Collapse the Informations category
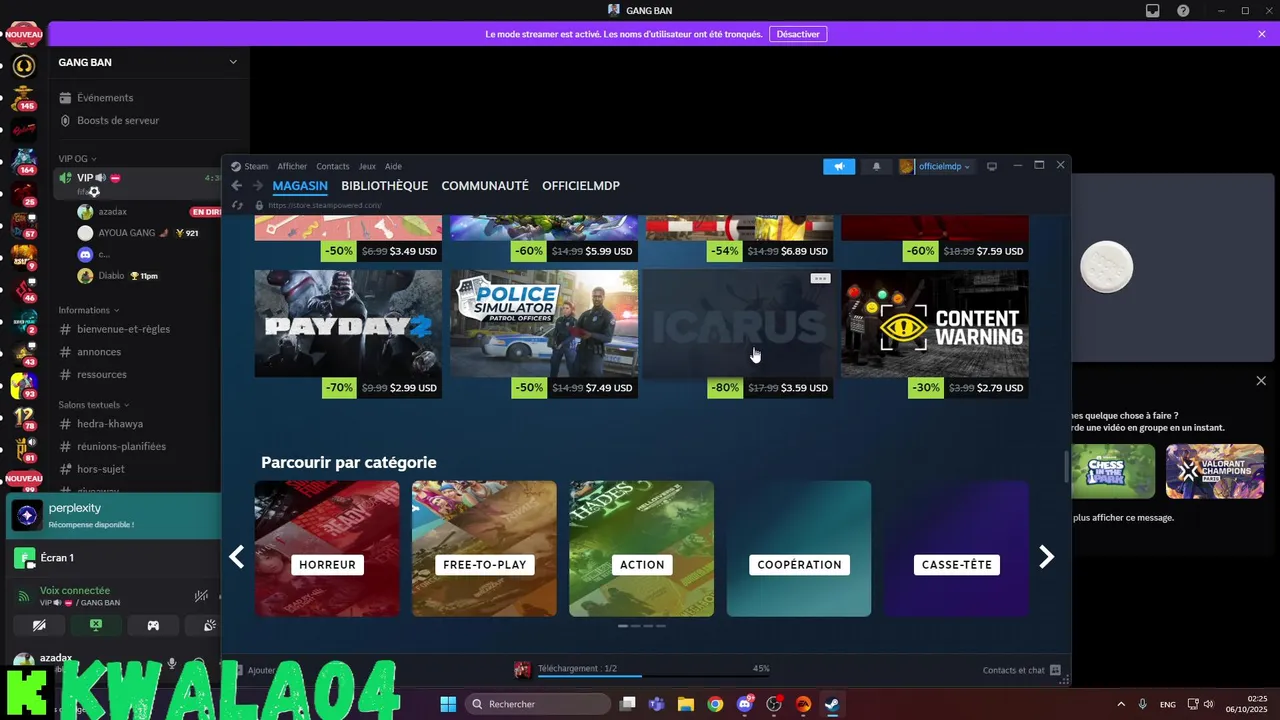1280x720 pixels. (88, 310)
